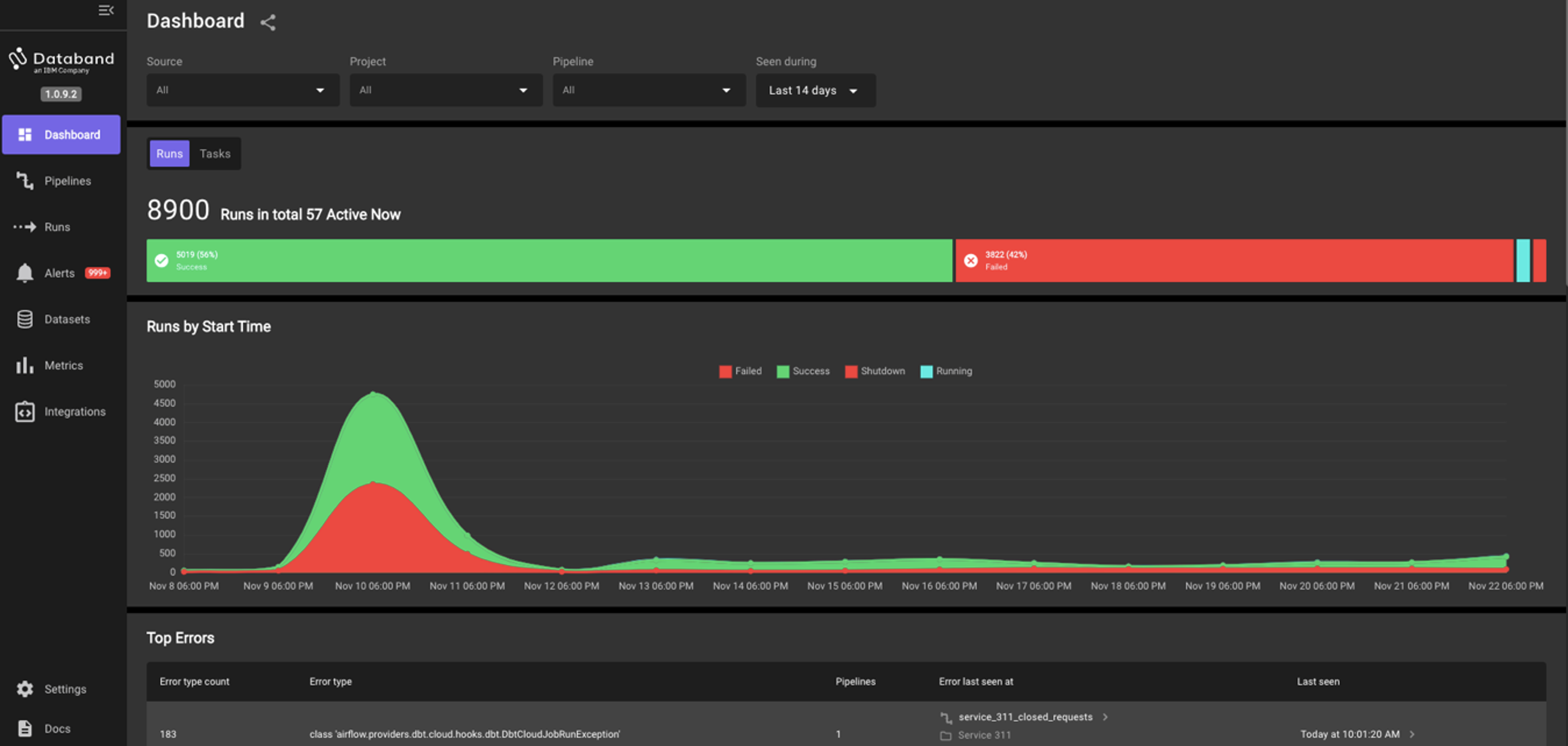
Task: Collapse the sidebar menu icon
Action: point(106,10)
